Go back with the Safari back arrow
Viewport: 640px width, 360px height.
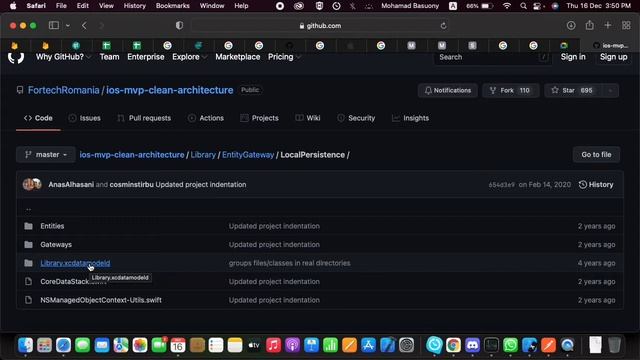(84, 25)
